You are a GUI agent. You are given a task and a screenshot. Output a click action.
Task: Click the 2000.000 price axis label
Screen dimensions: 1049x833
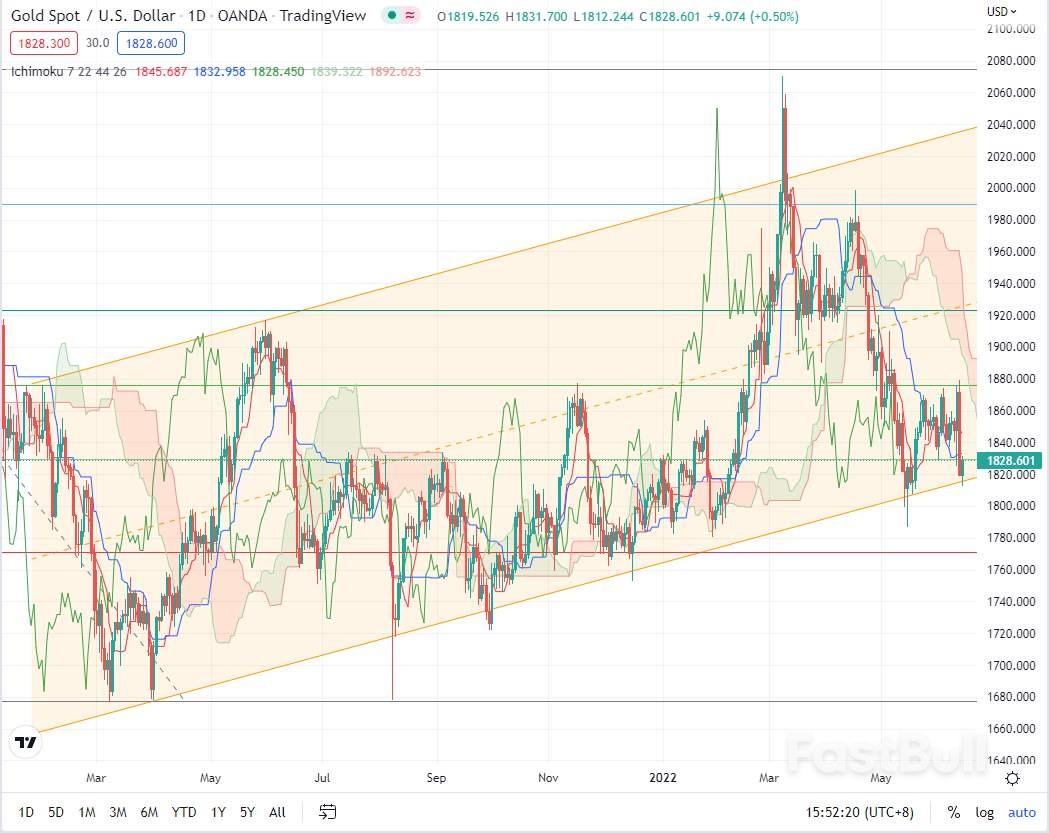click(x=1011, y=188)
